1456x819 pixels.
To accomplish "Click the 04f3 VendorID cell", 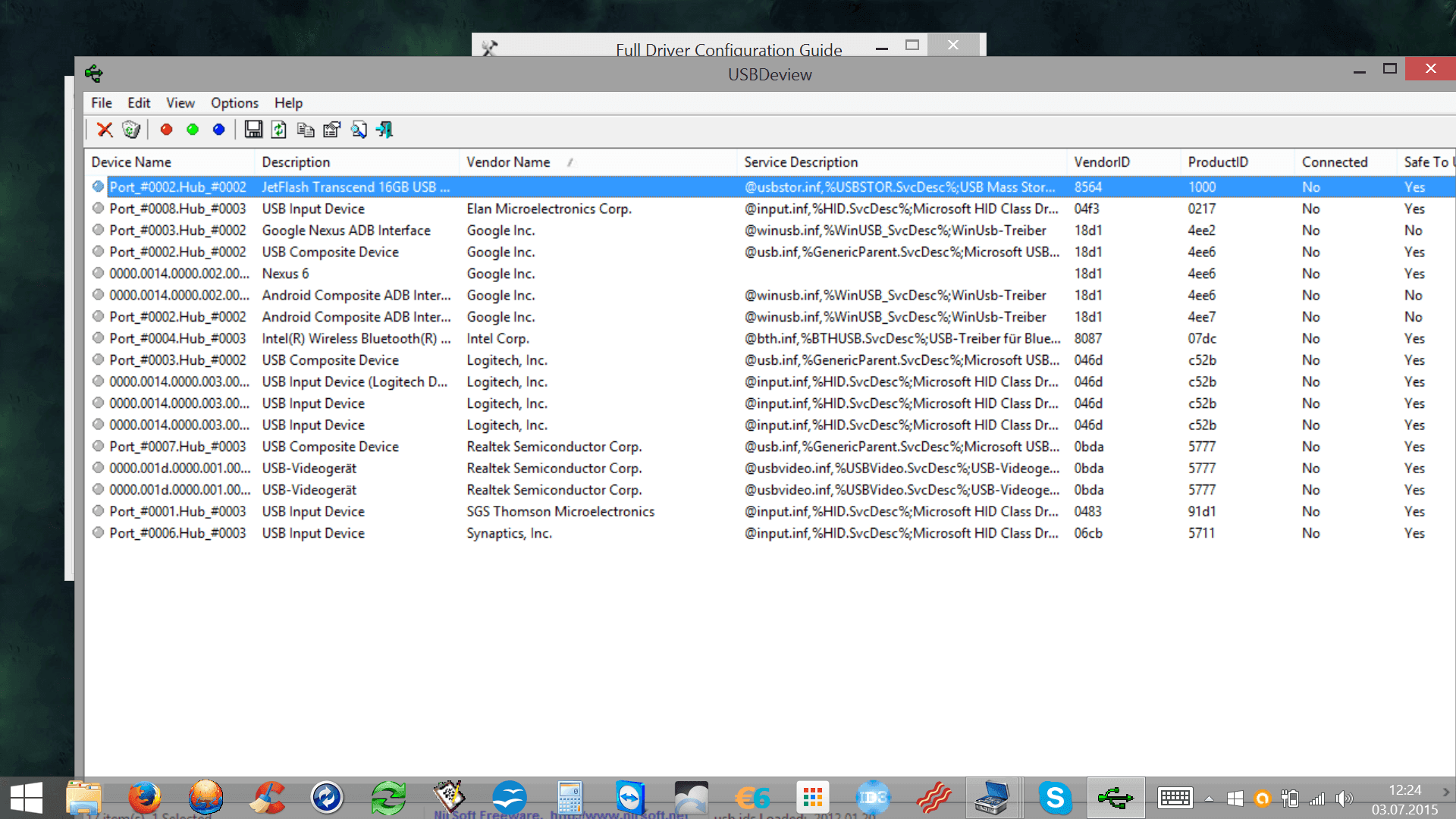I will [x=1087, y=209].
